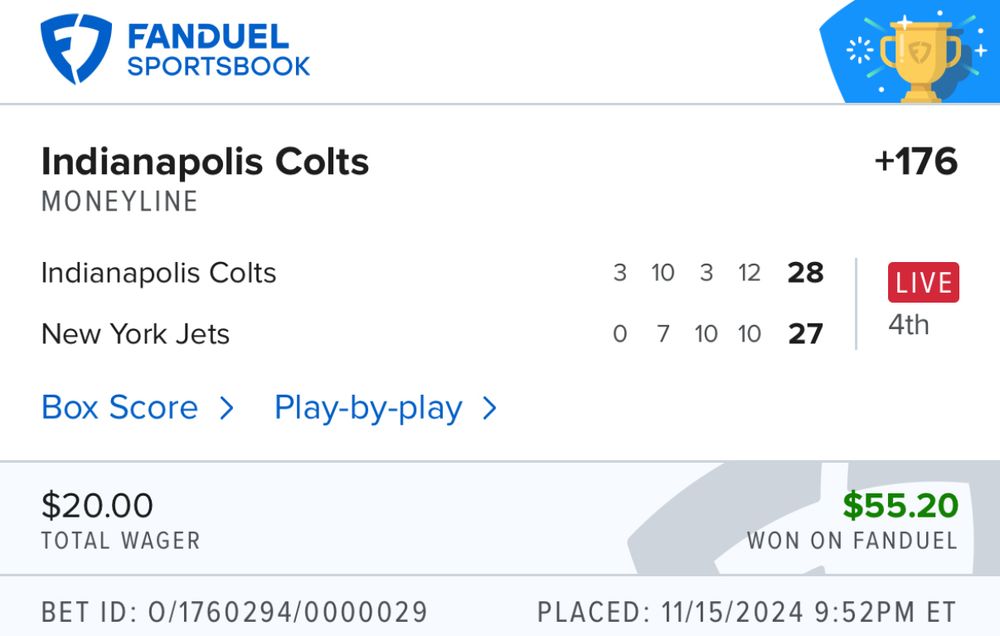
Task: Click the placed date and time
Action: point(746,612)
